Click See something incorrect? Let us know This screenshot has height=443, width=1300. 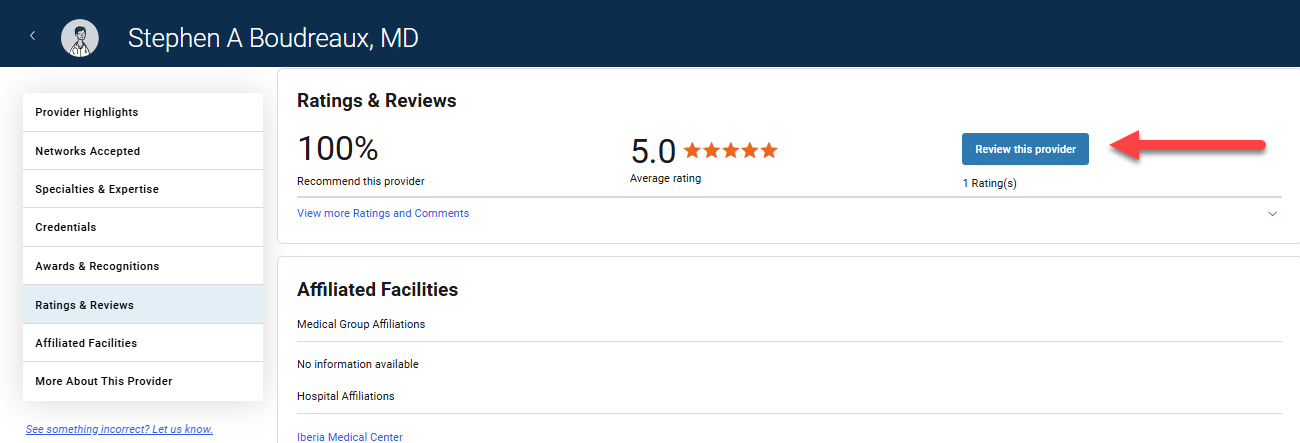[x=119, y=429]
